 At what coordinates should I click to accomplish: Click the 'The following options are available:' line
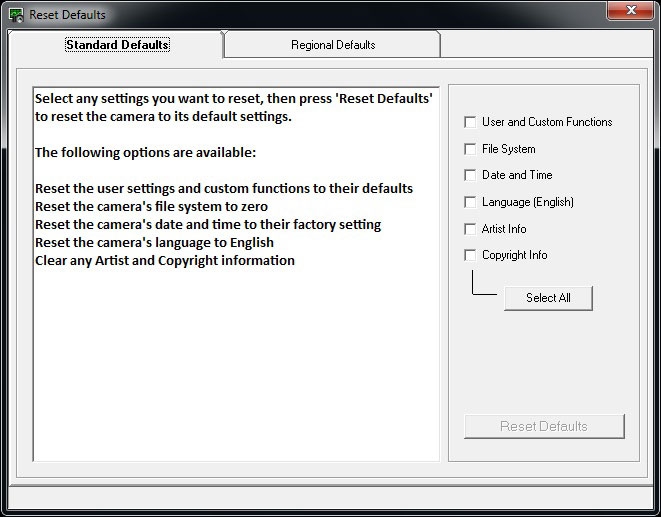[145, 153]
